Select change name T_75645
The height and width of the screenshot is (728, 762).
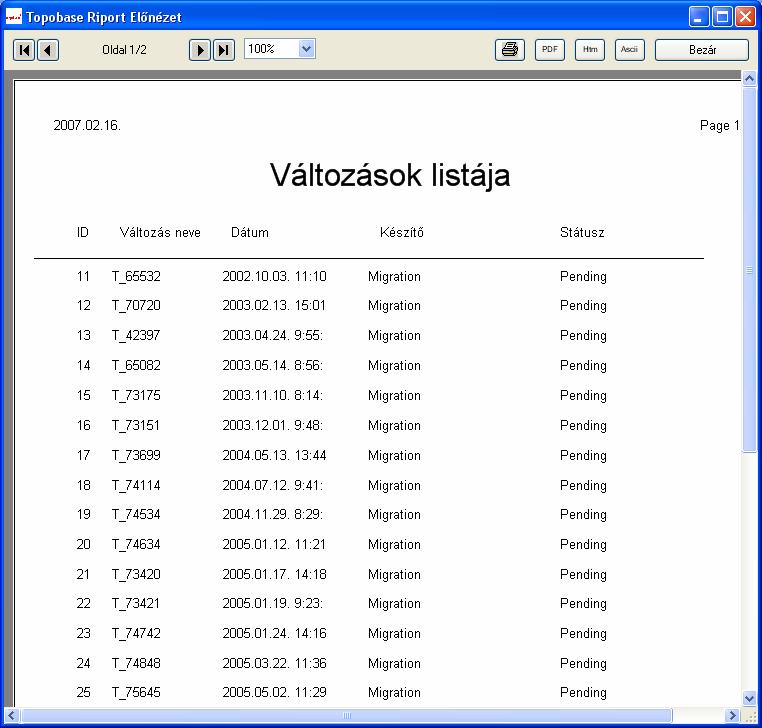tap(136, 692)
